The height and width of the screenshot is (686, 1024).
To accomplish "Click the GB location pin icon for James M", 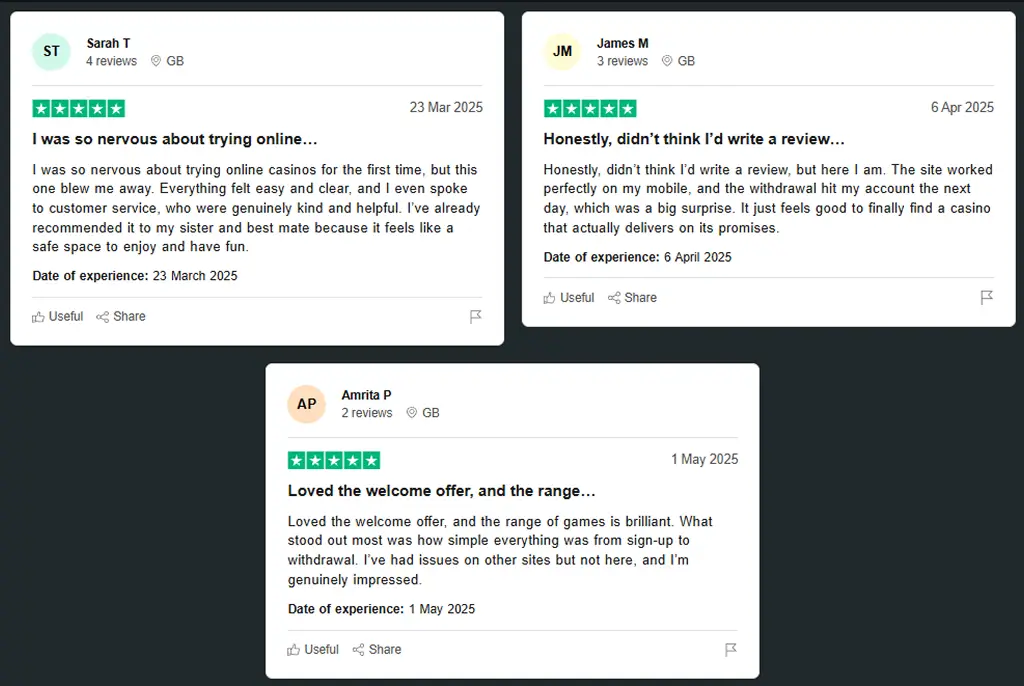I will tap(667, 61).
